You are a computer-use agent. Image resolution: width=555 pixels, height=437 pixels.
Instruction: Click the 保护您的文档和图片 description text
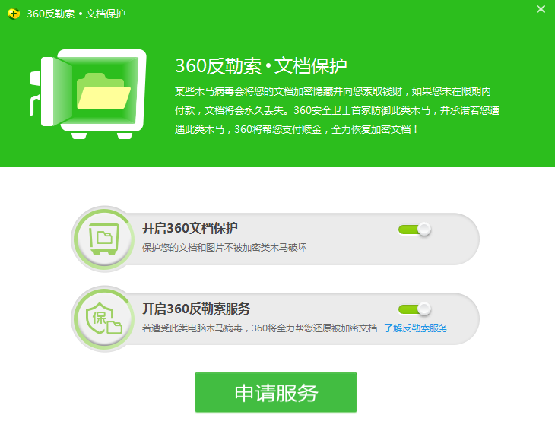224,247
